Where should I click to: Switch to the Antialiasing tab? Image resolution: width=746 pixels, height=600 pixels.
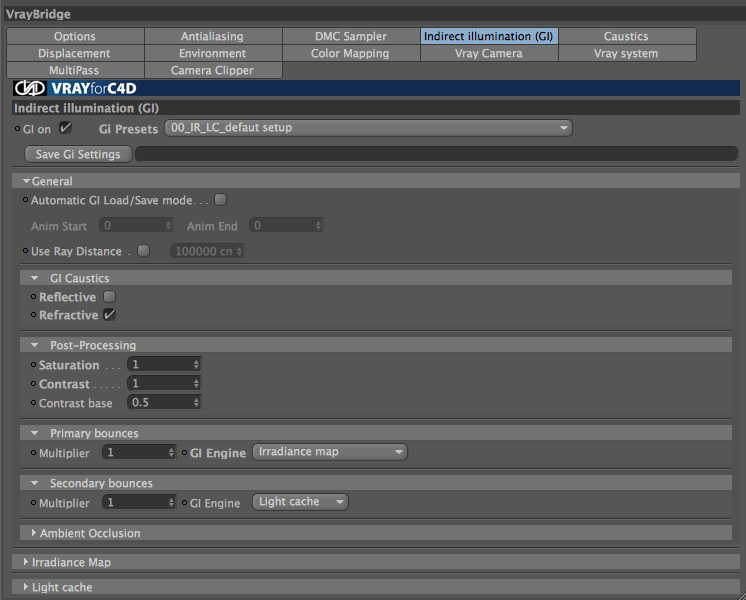click(212, 36)
